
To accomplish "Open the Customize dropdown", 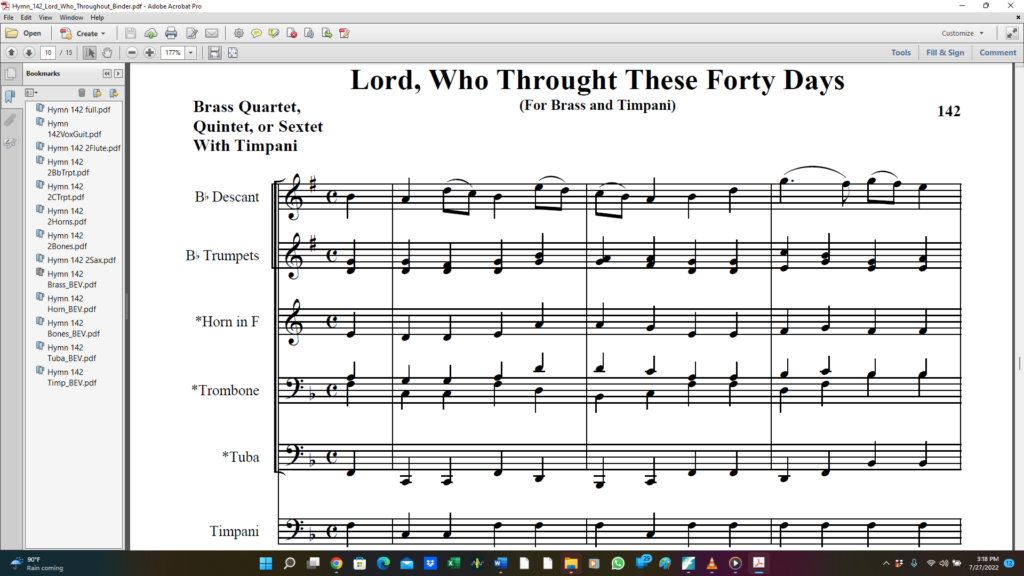I will point(962,33).
